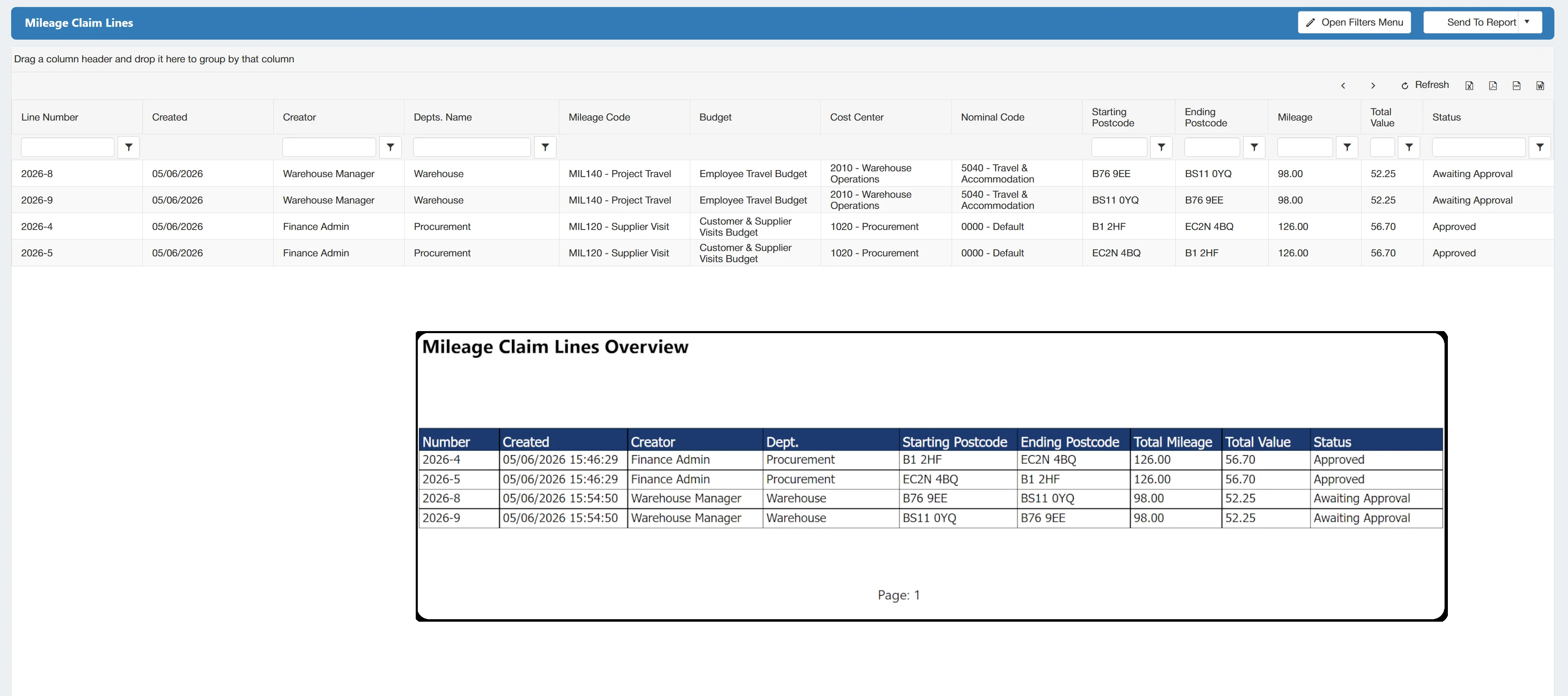1568x696 pixels.
Task: Click Finance Admin creator in row 2026-4
Action: point(316,227)
